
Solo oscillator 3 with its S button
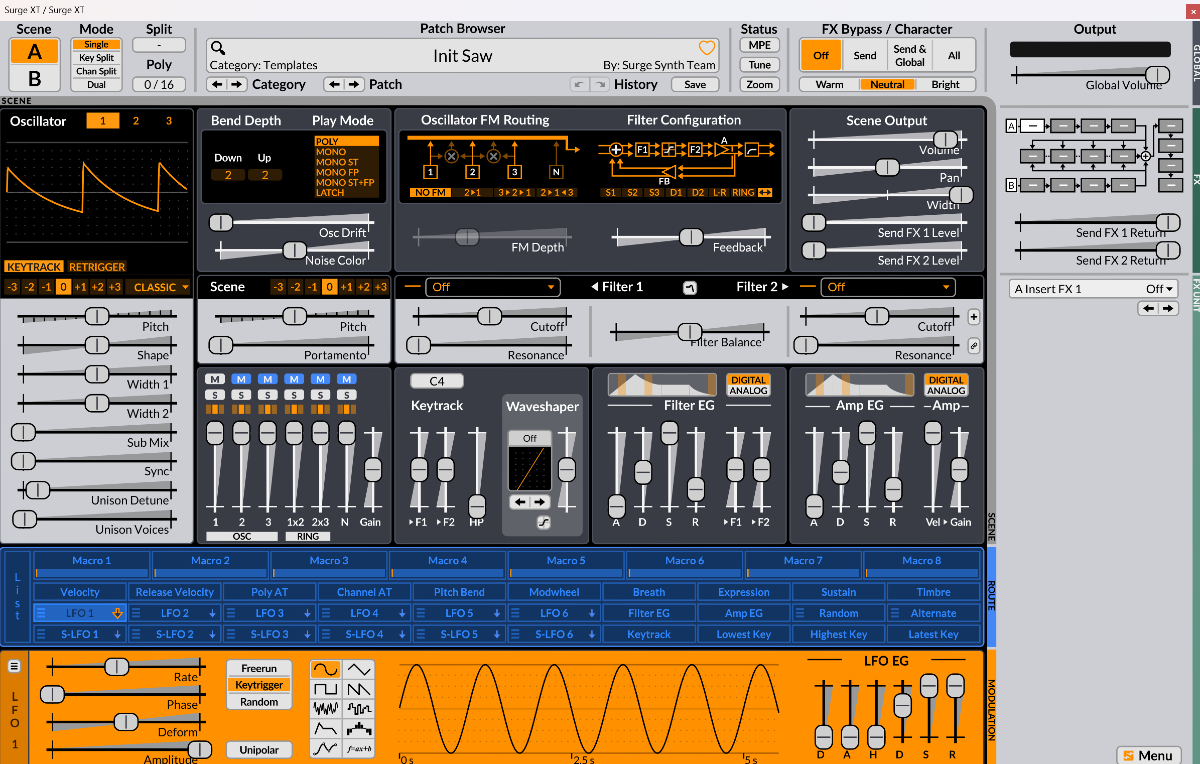point(268,395)
